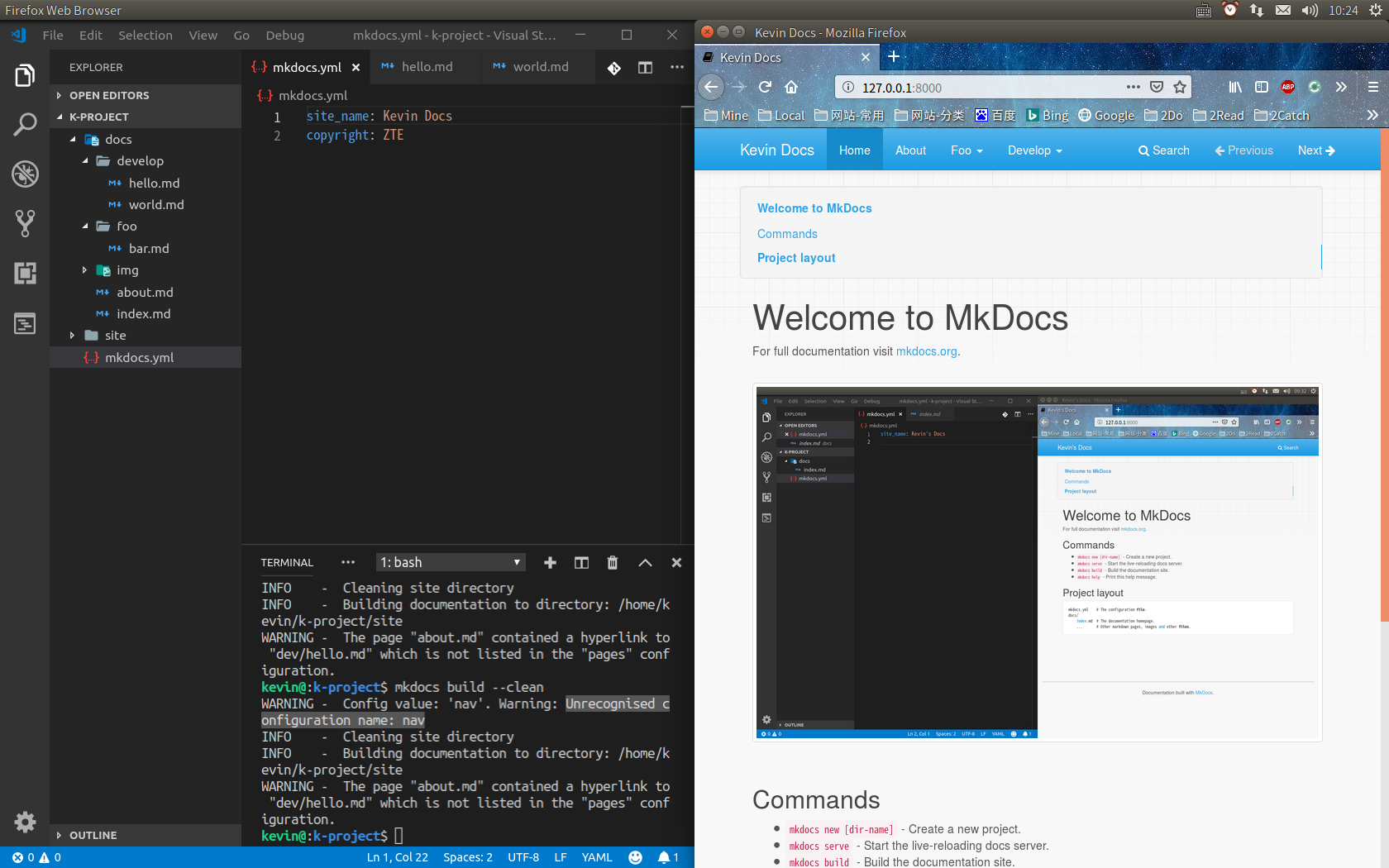Screen dimensions: 1389x868
Task: Open the mkdocs.org hyperlink
Action: 927,351
